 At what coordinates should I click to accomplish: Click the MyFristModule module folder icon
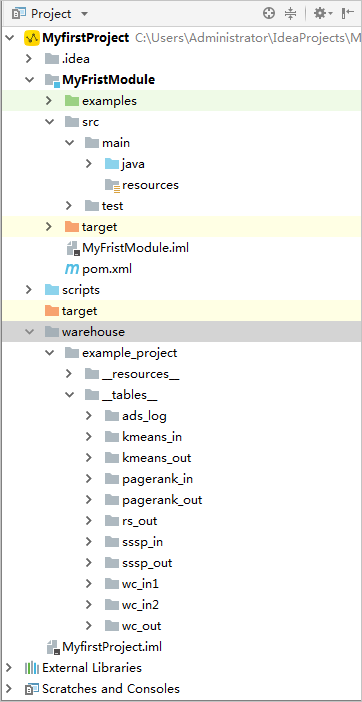click(52, 80)
